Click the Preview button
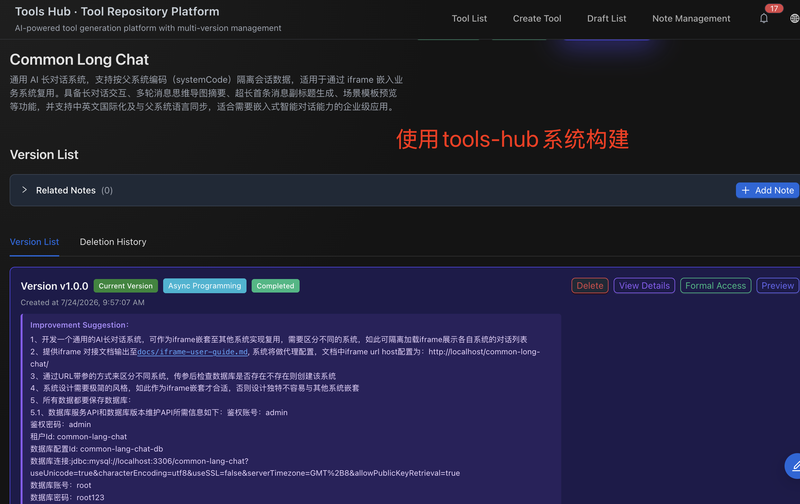This screenshot has height=504, width=800. 778,286
